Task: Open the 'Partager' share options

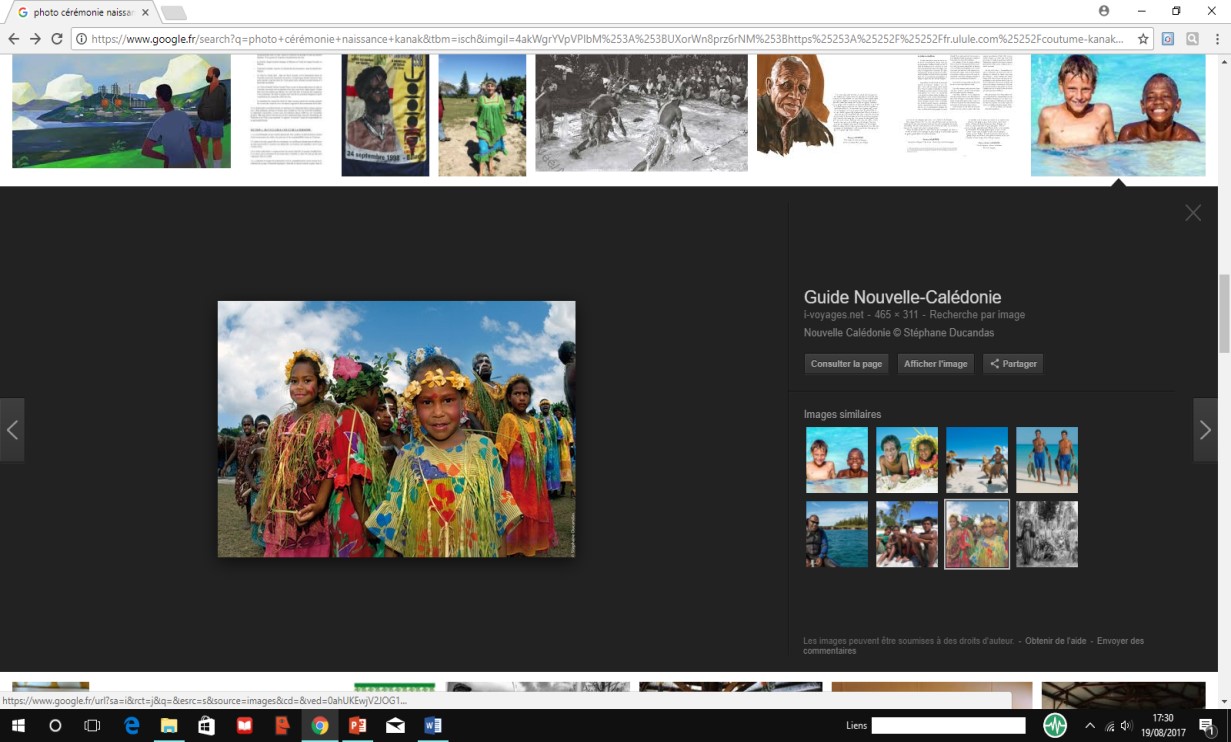Action: [1013, 364]
